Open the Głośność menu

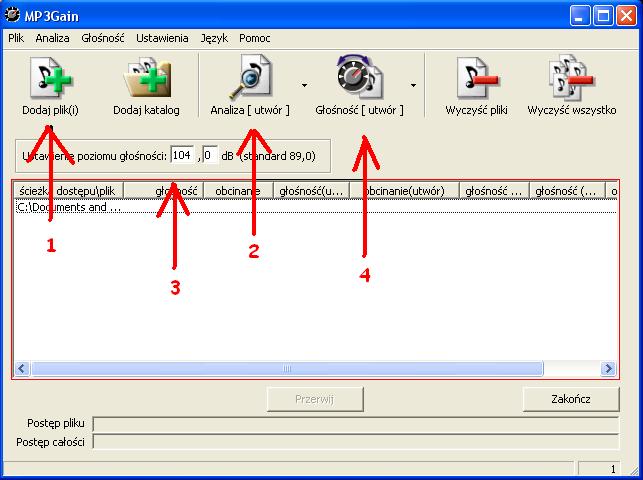tap(103, 38)
